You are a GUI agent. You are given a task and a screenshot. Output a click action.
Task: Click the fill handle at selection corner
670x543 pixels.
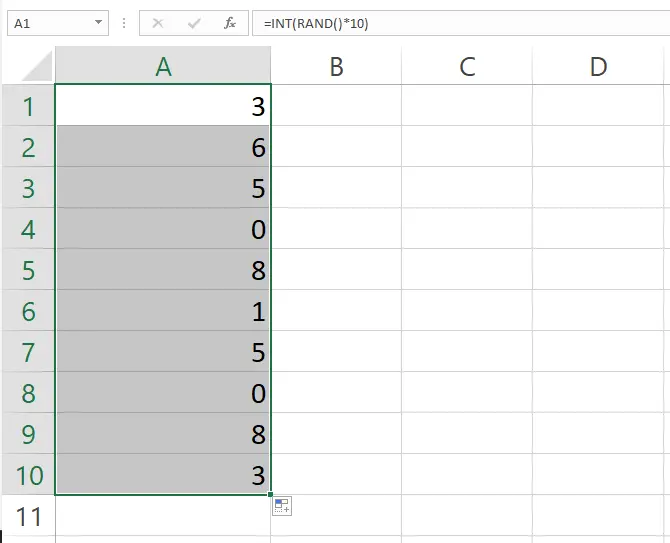[x=270, y=494]
